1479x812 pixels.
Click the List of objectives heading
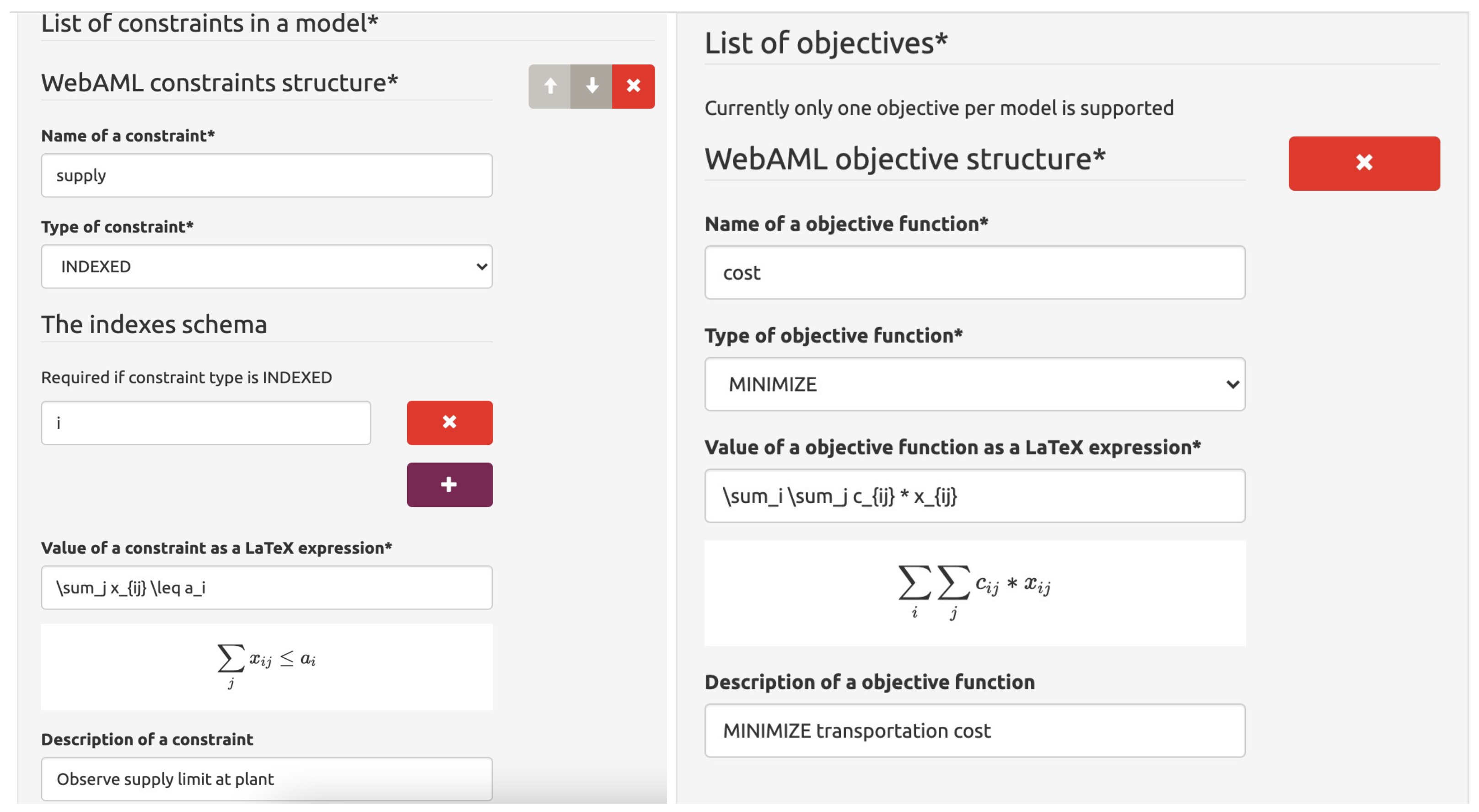pyautogui.click(x=826, y=43)
